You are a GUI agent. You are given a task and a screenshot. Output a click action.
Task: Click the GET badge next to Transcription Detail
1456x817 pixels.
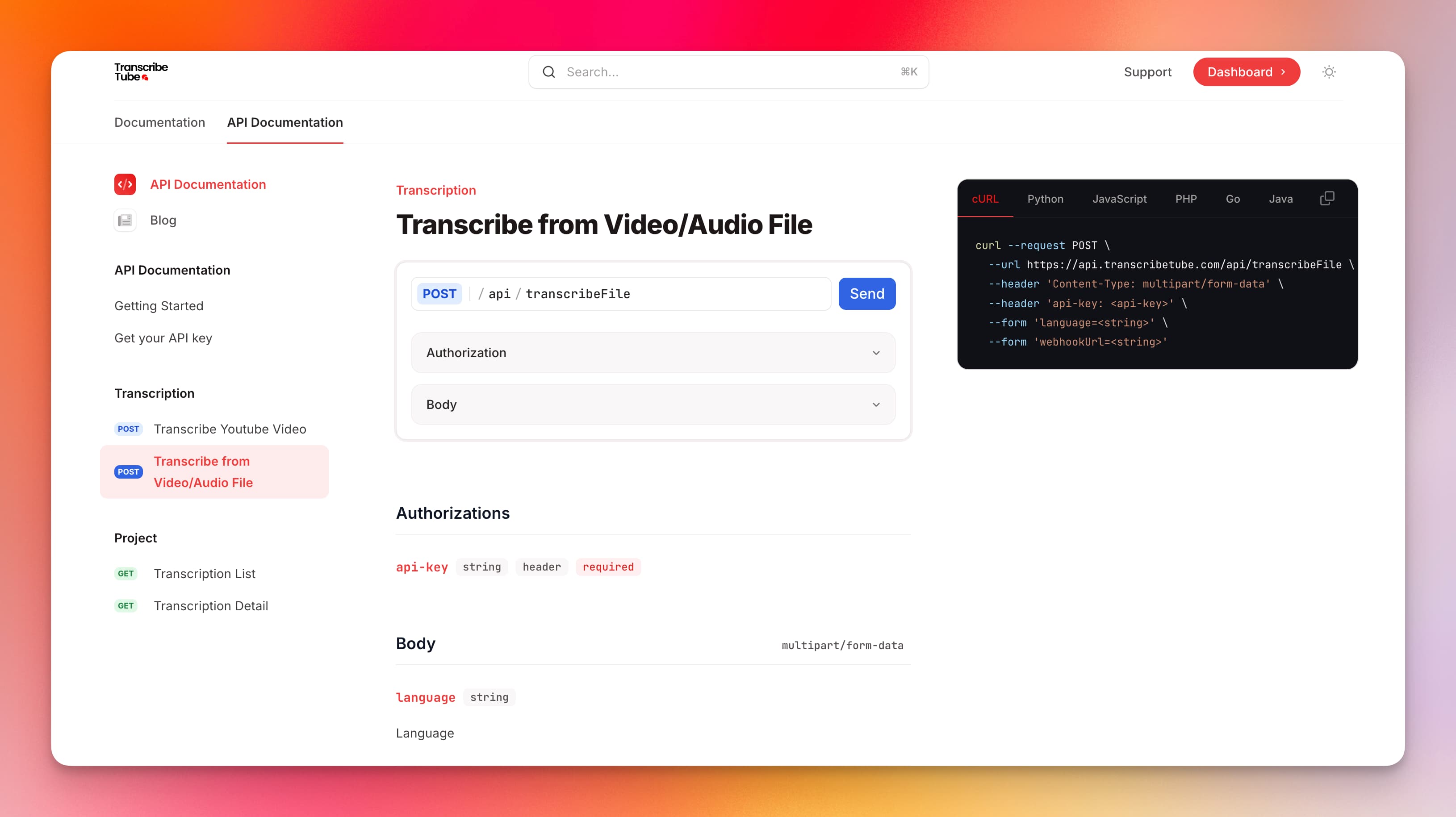tap(126, 606)
